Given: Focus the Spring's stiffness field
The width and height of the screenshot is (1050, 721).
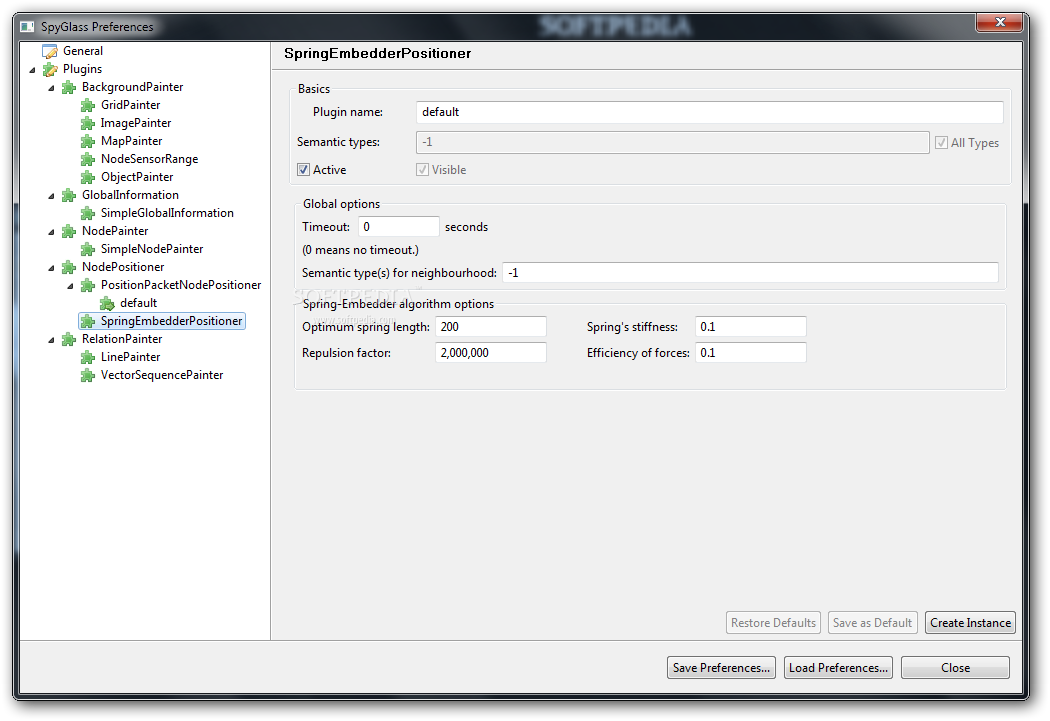Looking at the screenshot, I should [751, 327].
